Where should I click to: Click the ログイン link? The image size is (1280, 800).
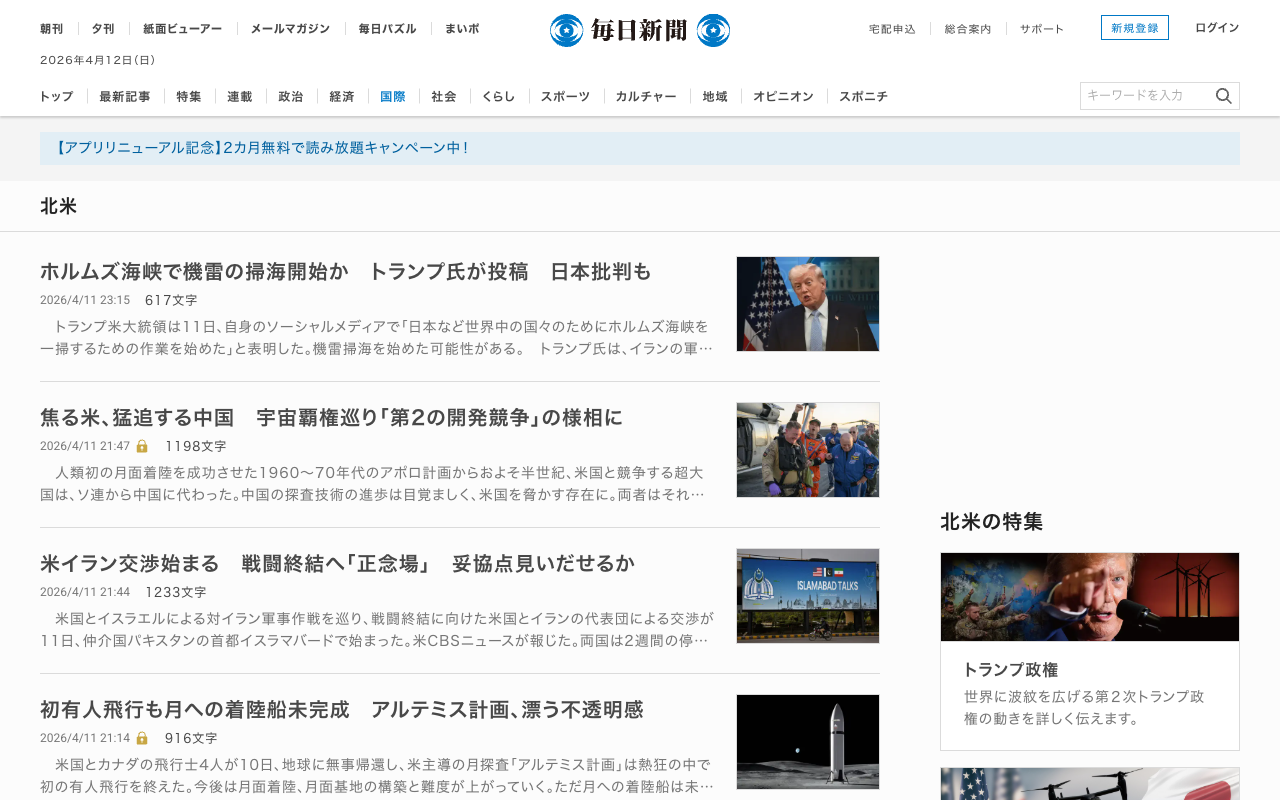tap(1217, 28)
